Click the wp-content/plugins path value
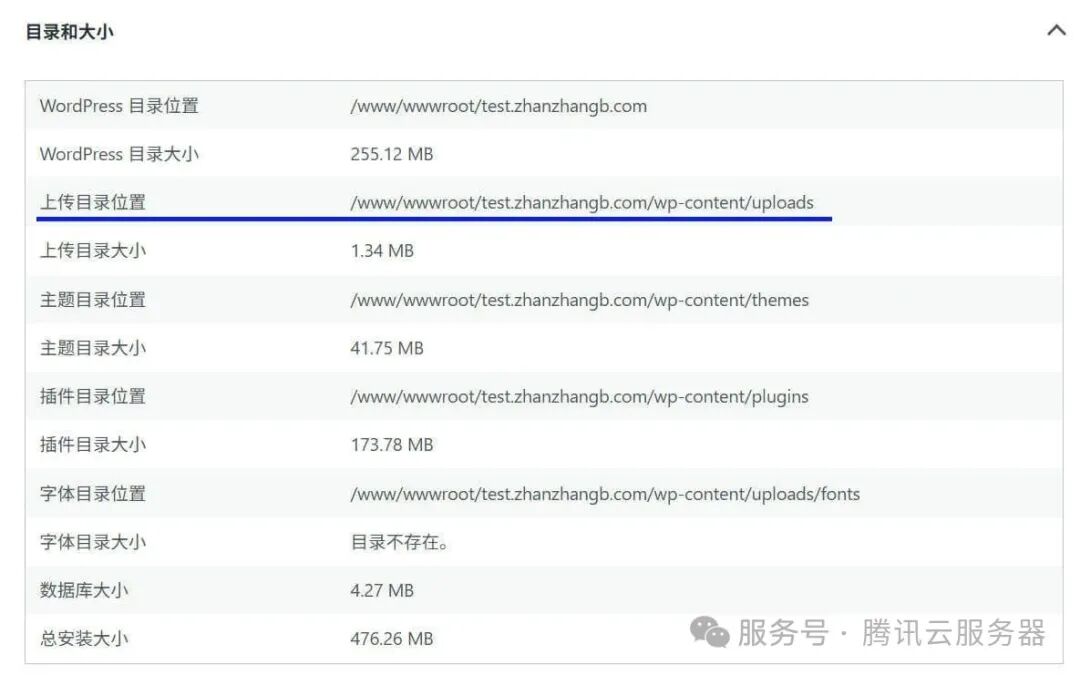The width and height of the screenshot is (1080, 675). click(579, 397)
